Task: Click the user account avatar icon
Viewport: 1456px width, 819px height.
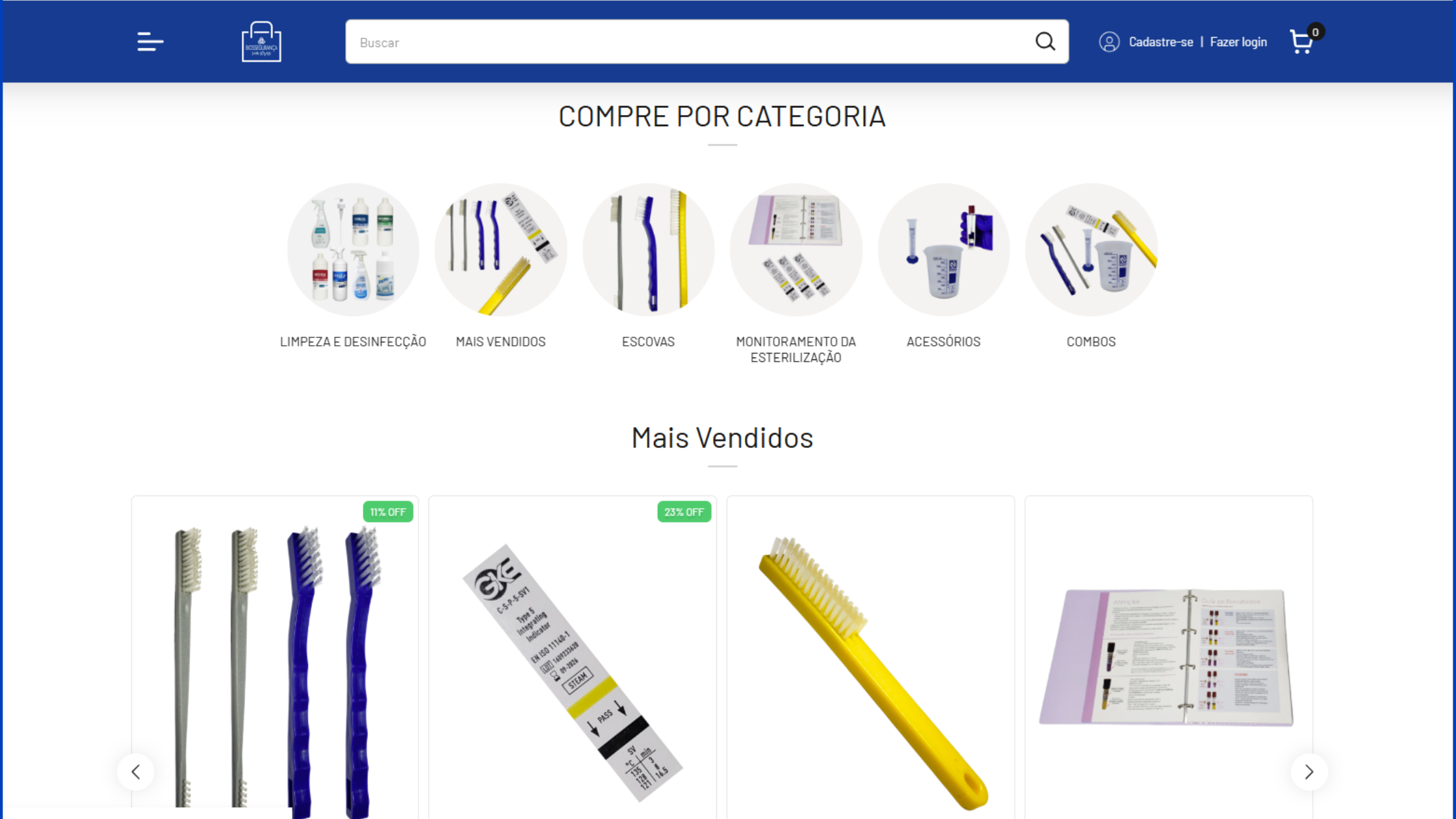Action: point(1109,42)
